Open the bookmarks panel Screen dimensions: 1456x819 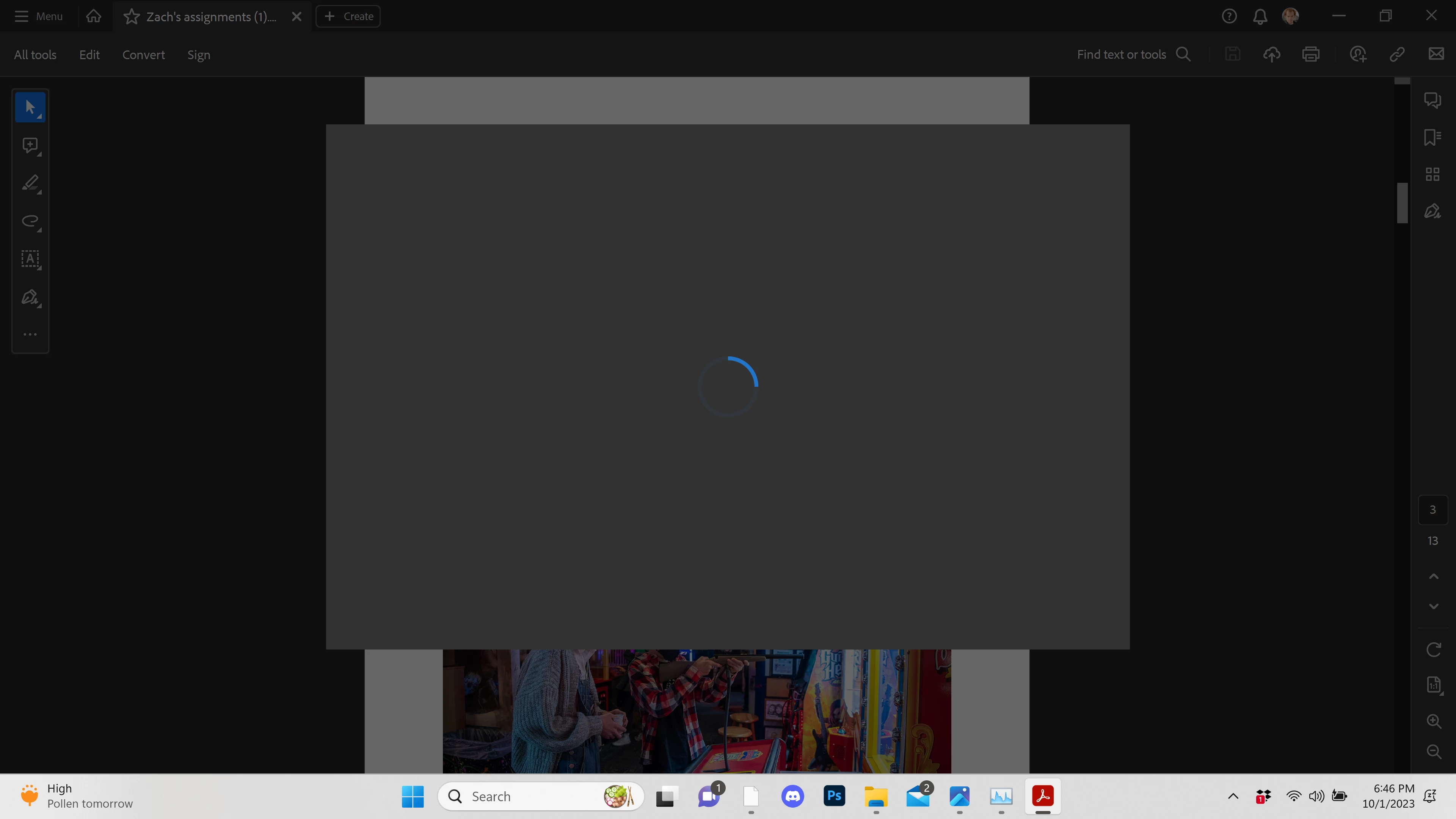click(1432, 137)
